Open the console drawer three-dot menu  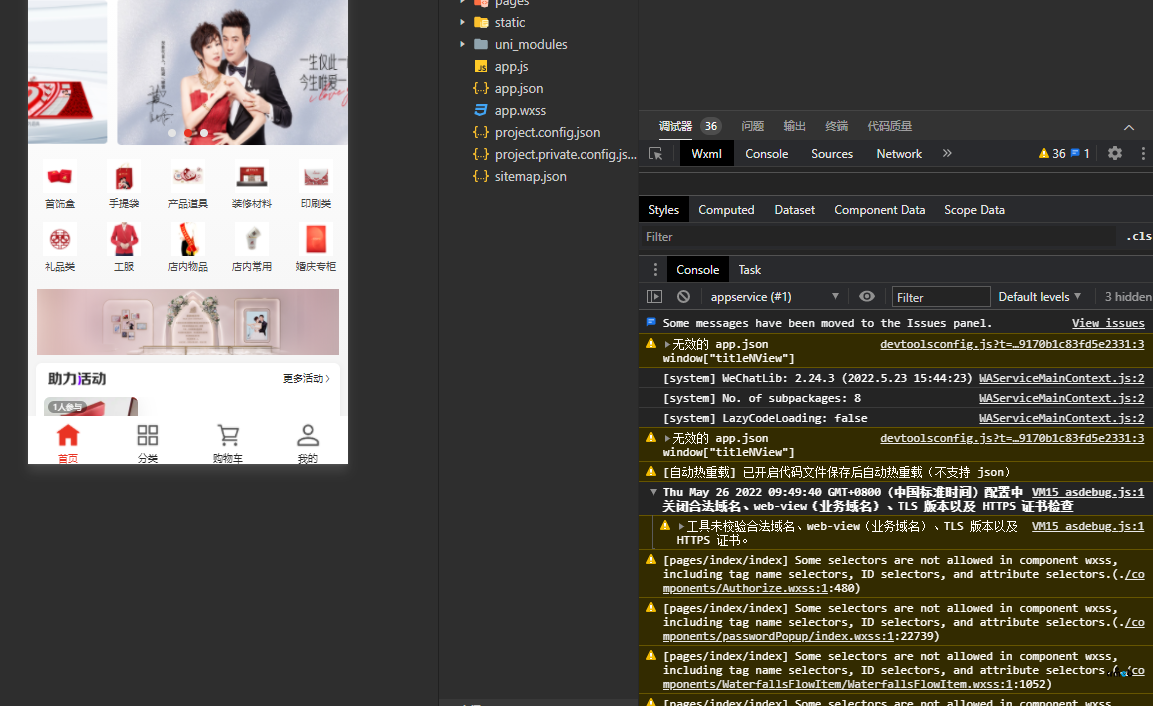[654, 270]
